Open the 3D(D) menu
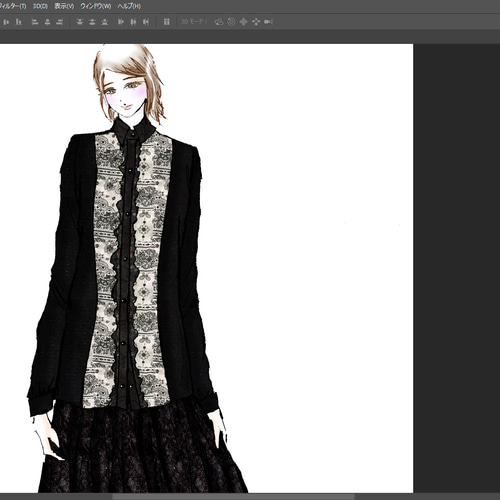The width and height of the screenshot is (500, 500). (40, 6)
